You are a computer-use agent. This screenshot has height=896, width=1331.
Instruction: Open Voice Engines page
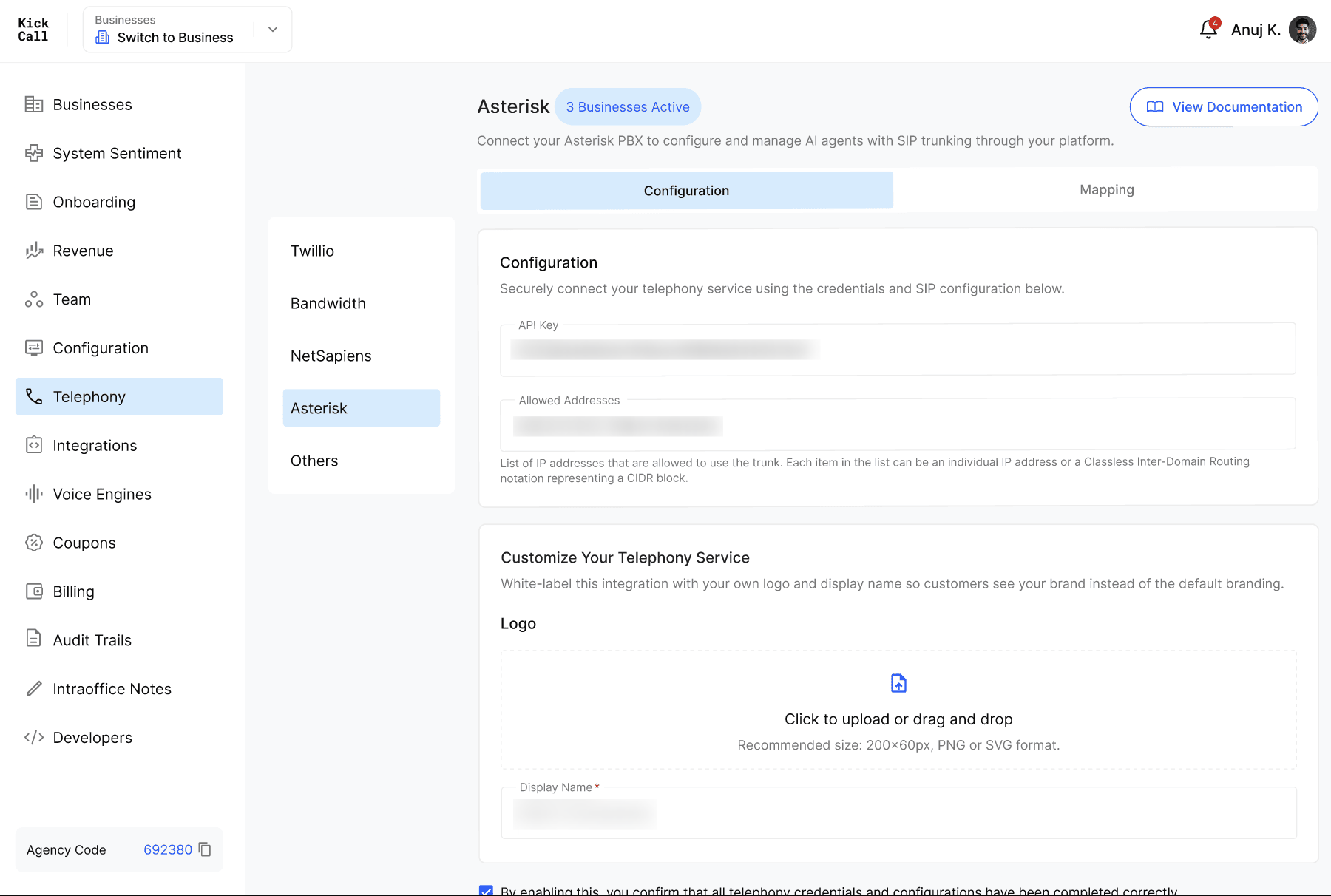tap(119, 494)
